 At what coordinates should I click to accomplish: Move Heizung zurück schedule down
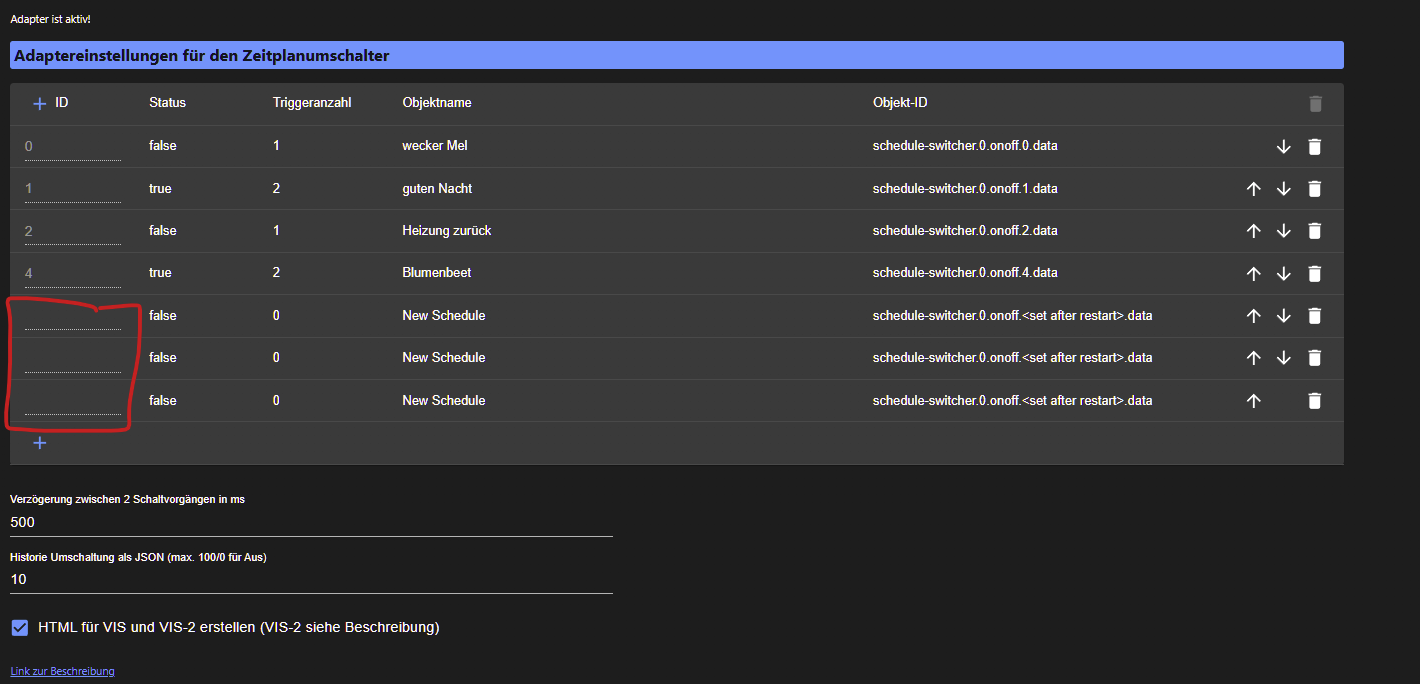1284,231
